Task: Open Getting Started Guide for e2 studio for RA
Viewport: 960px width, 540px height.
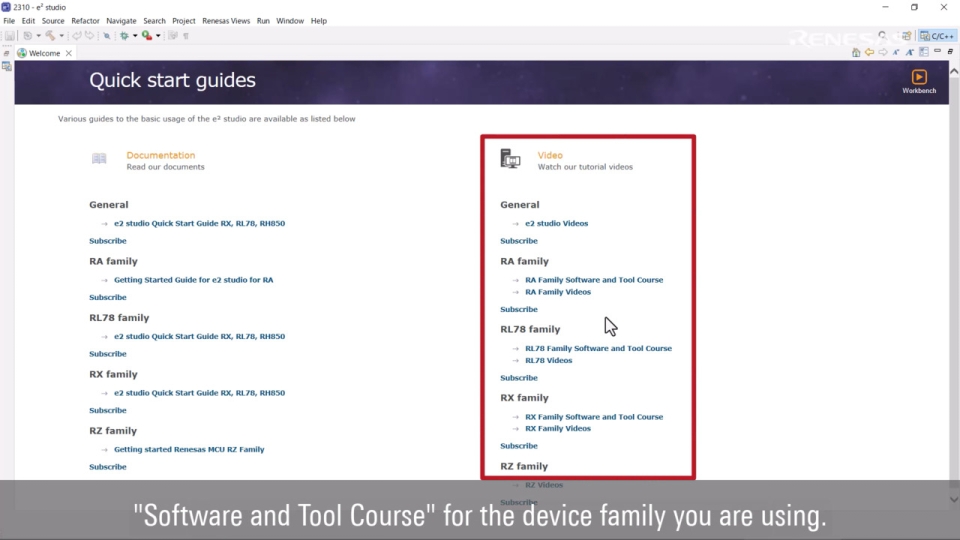Action: [x=193, y=280]
